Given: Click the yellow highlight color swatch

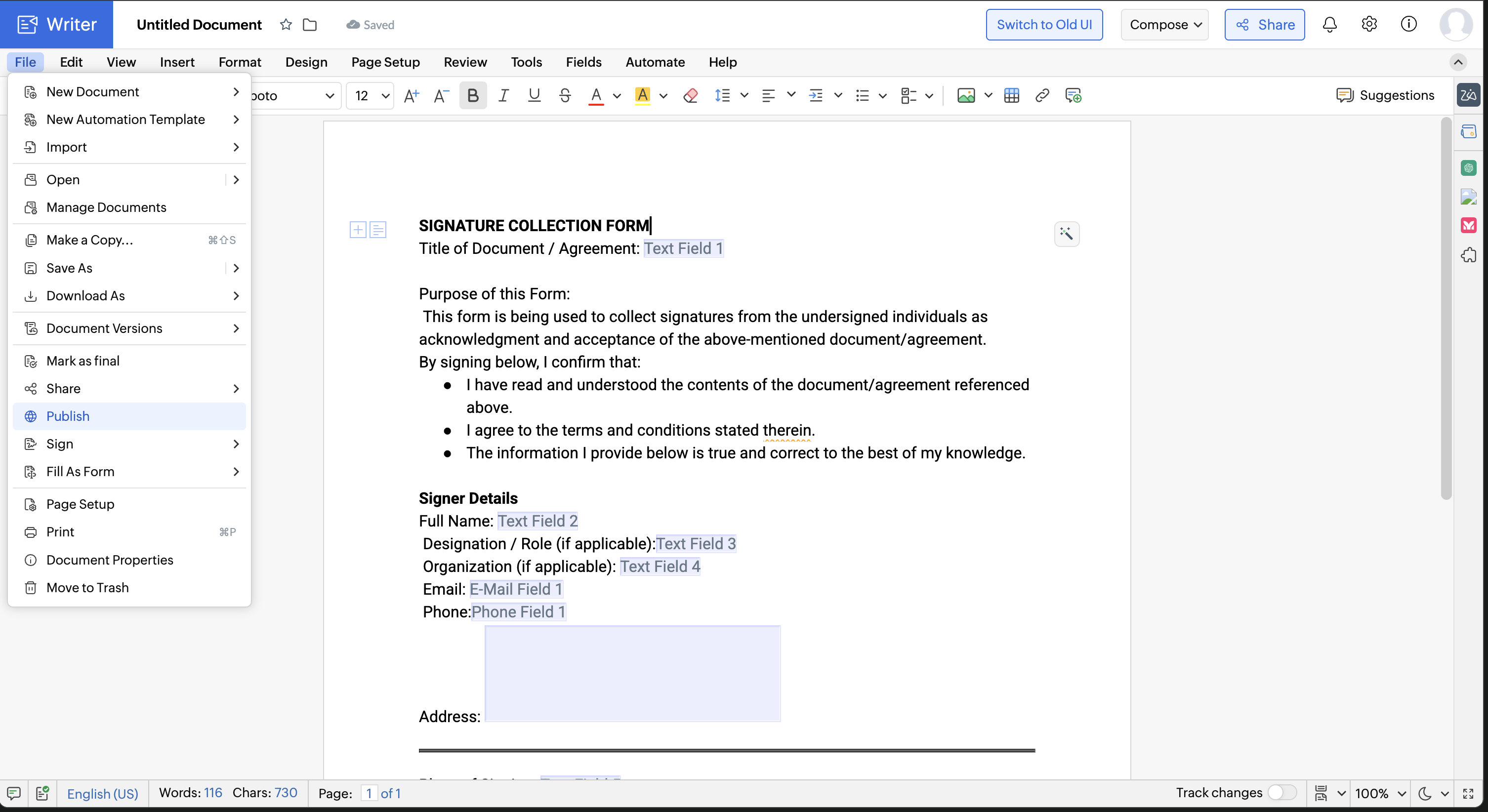Looking at the screenshot, I should pos(642,95).
